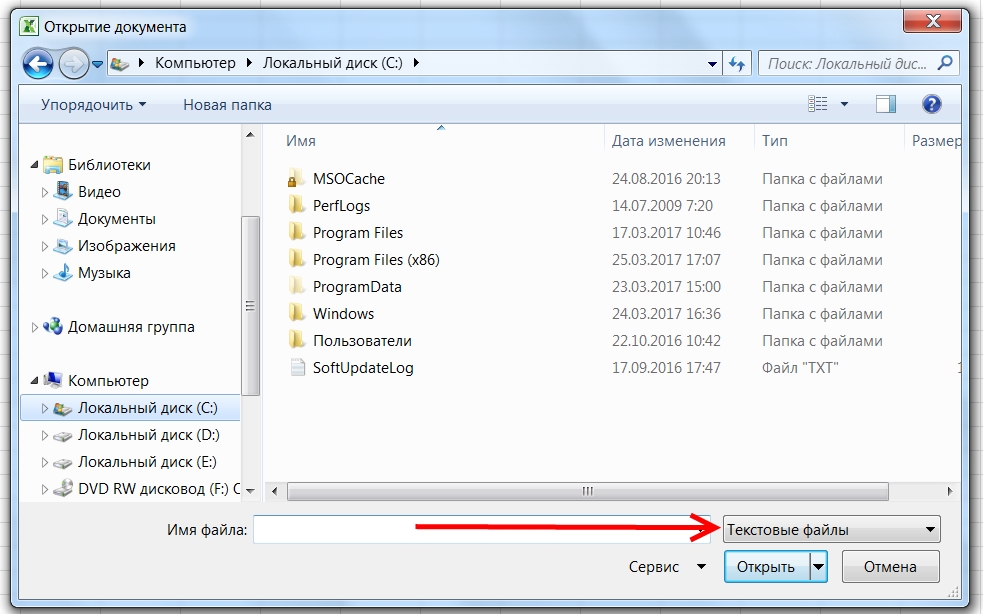Click the refresh address bar icon
Screen dimensions: 983x614
(x=737, y=63)
